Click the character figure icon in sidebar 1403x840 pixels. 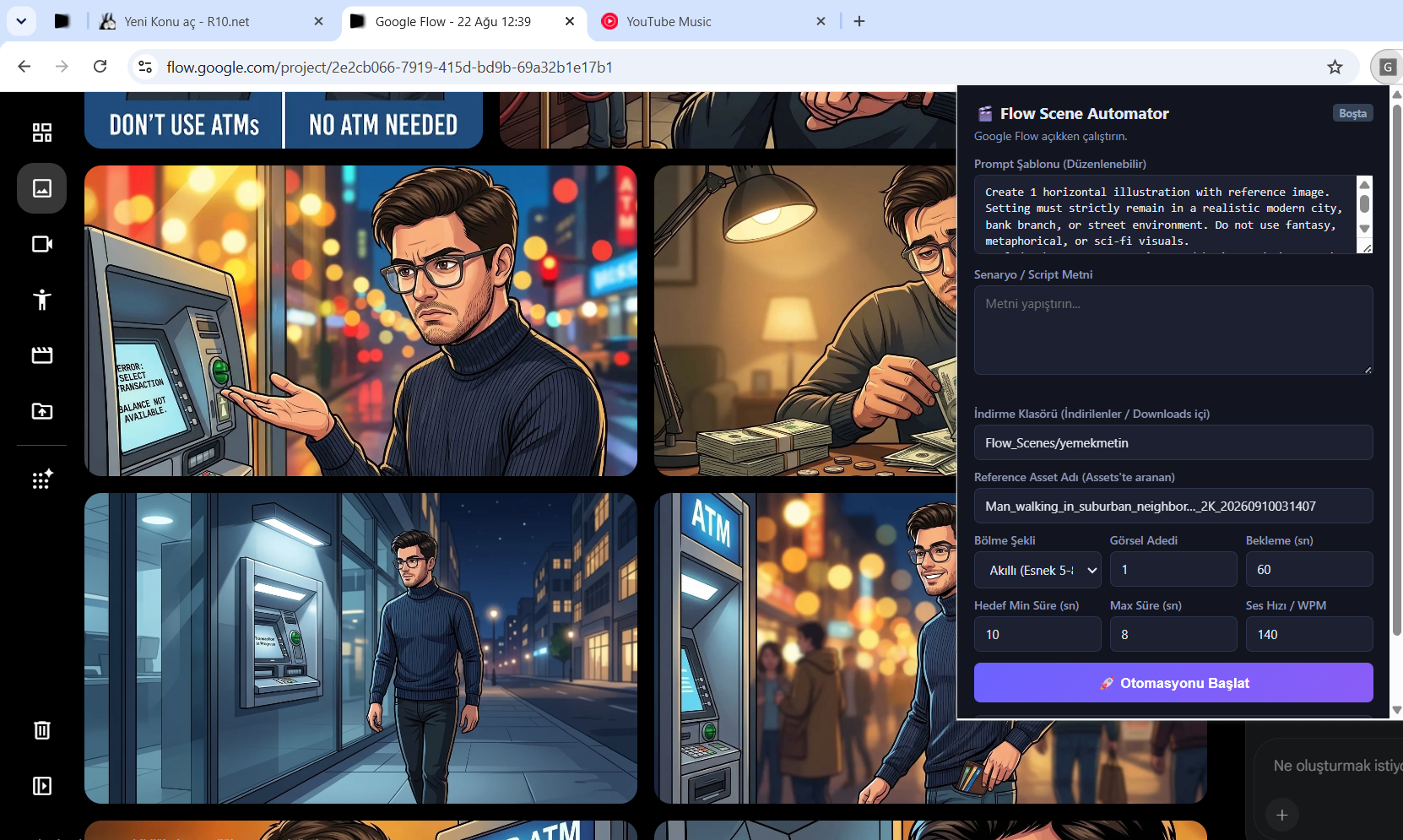[x=41, y=300]
